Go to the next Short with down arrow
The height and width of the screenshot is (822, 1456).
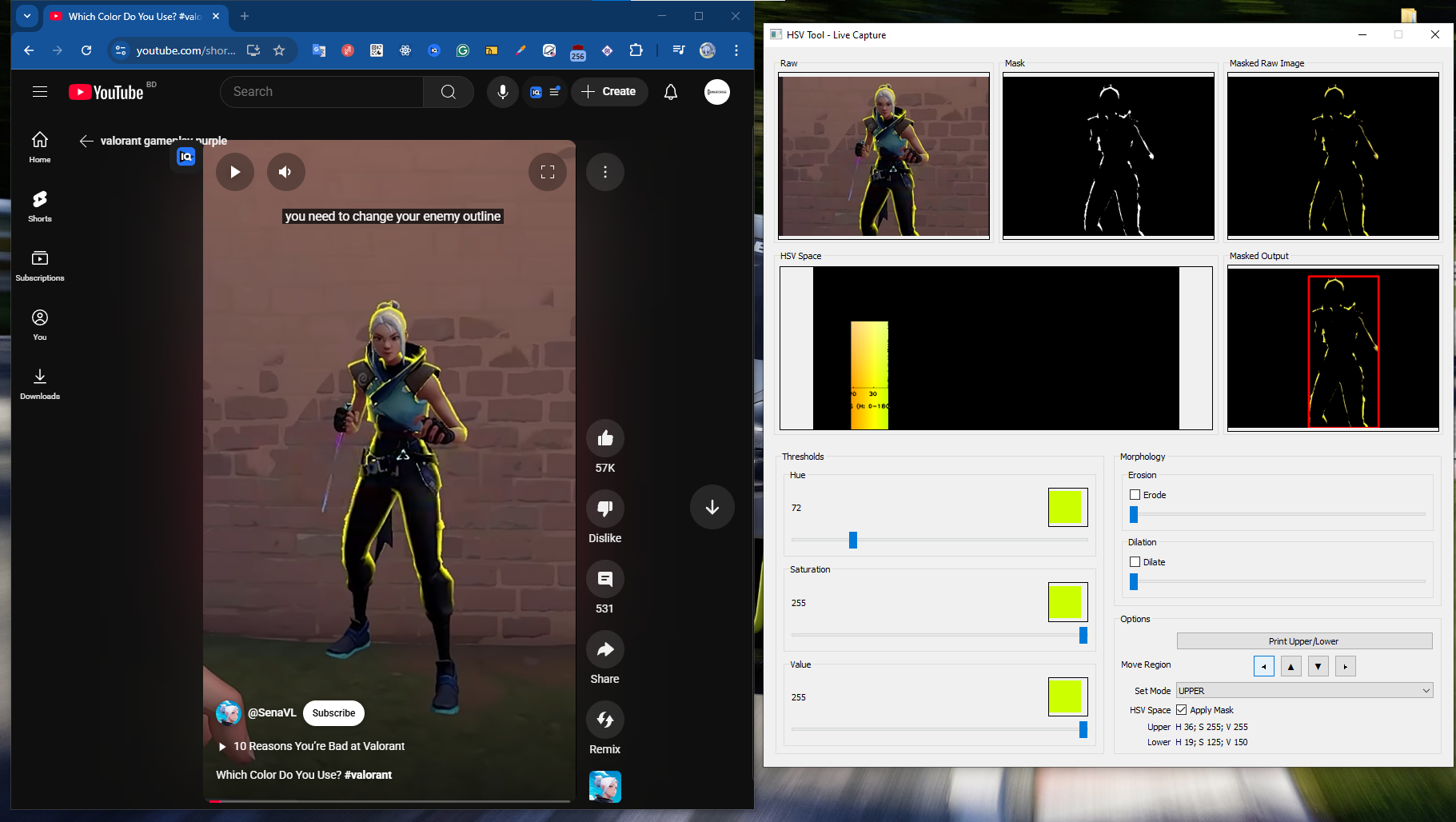pyautogui.click(x=712, y=507)
